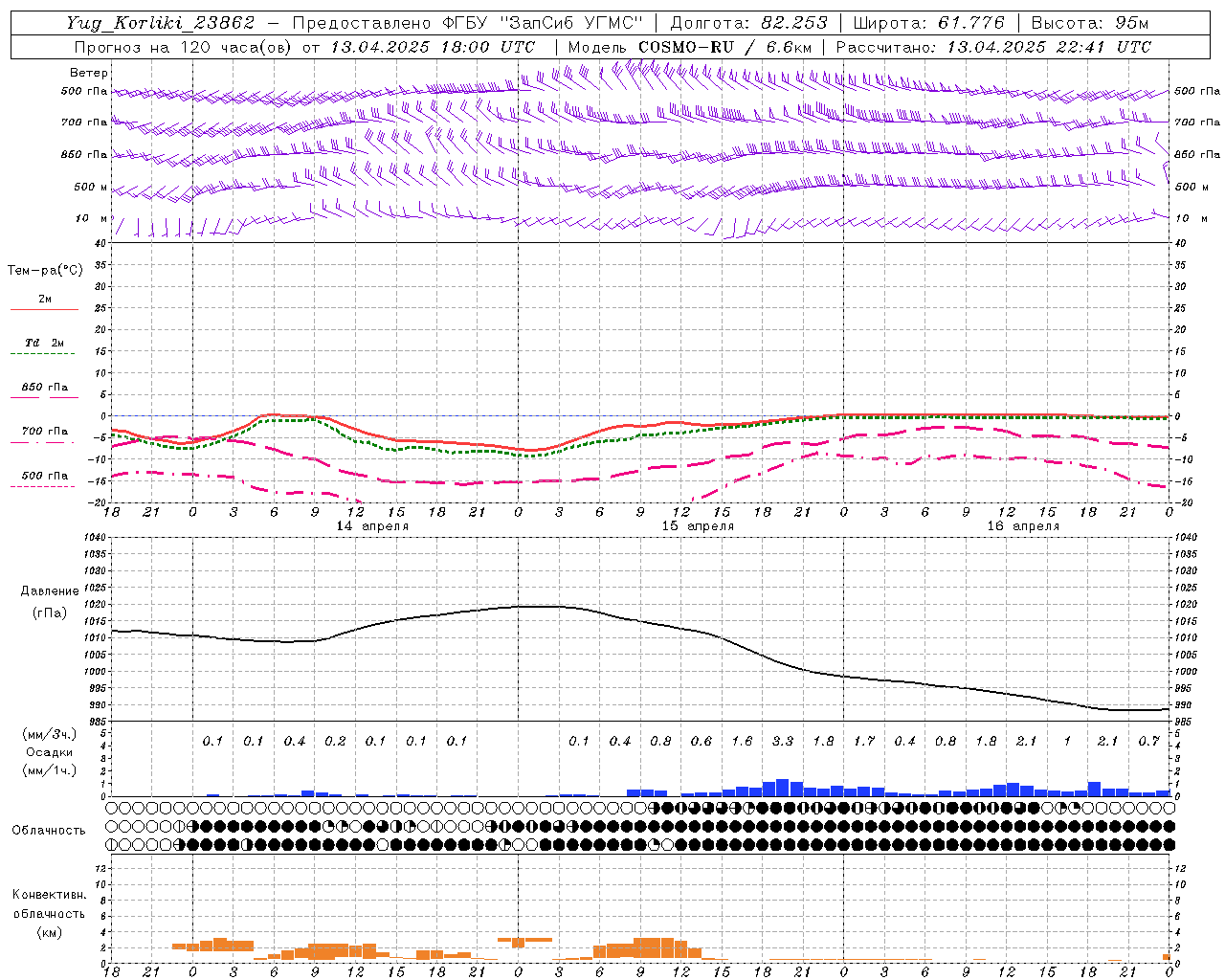Click the 15 апреля date label

tap(698, 526)
